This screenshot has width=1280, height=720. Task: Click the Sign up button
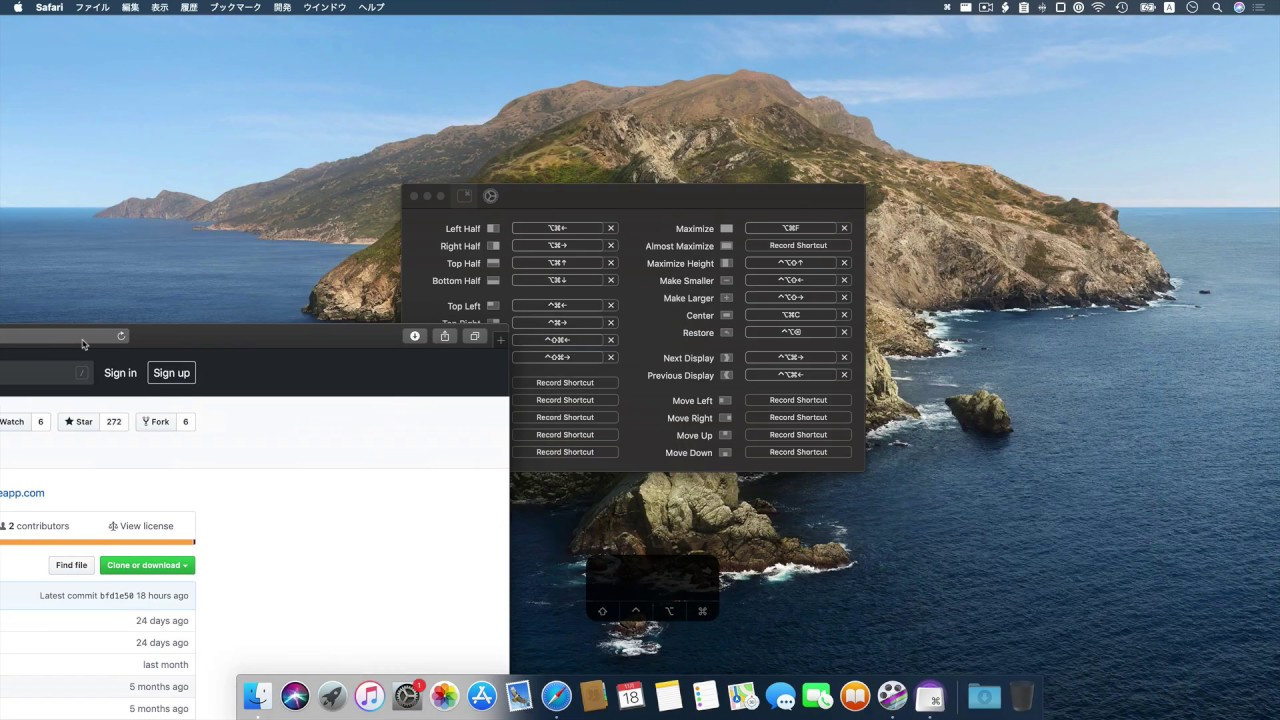pyautogui.click(x=171, y=373)
